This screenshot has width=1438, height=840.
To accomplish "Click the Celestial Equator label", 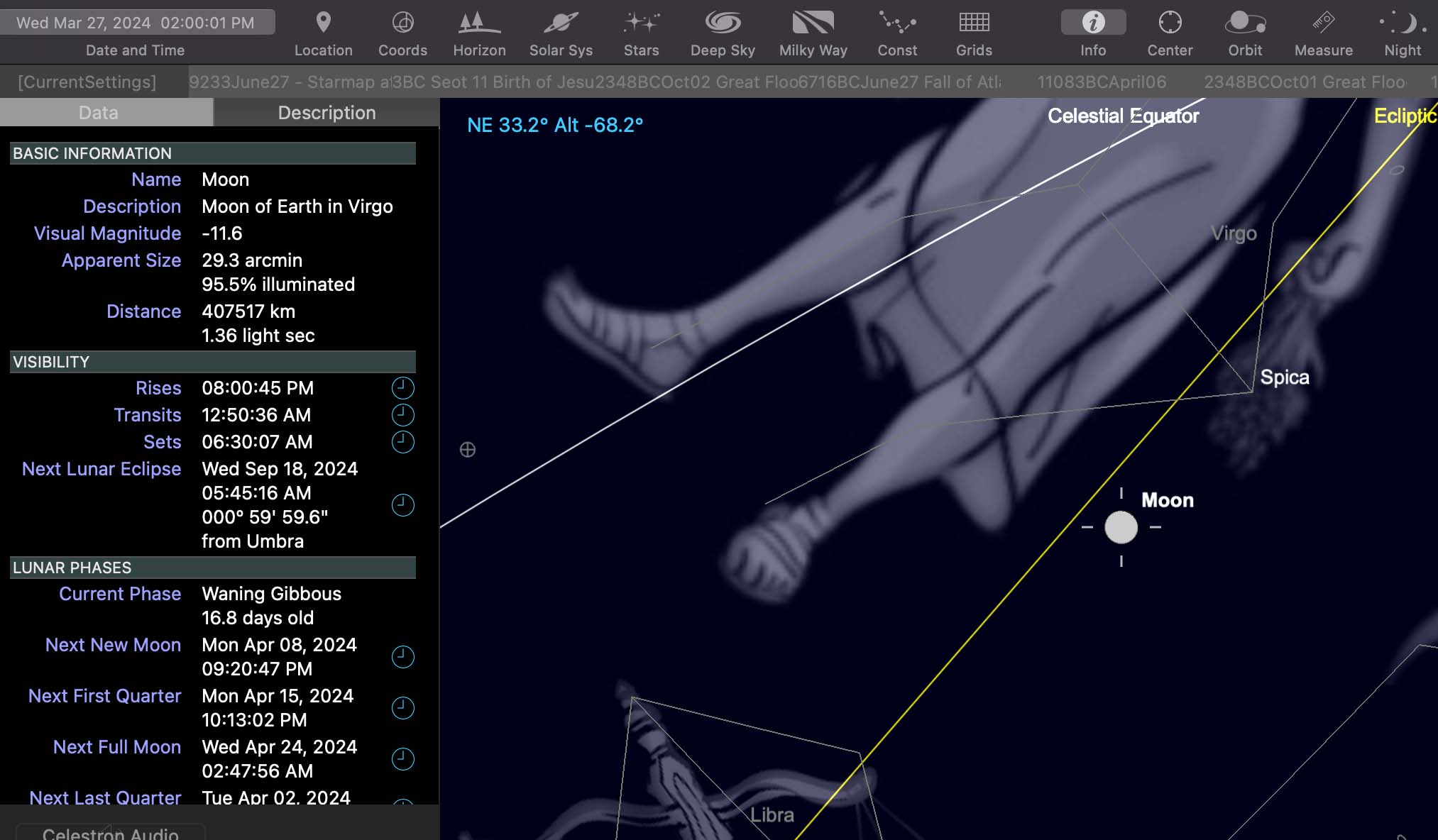I will 1124,116.
